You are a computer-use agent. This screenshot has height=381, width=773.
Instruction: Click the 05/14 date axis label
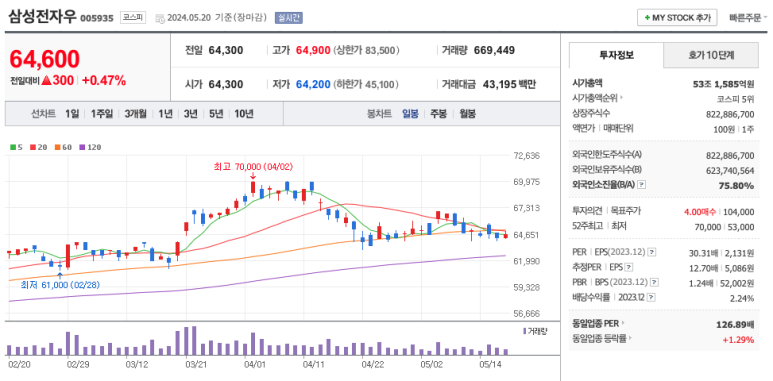491,365
